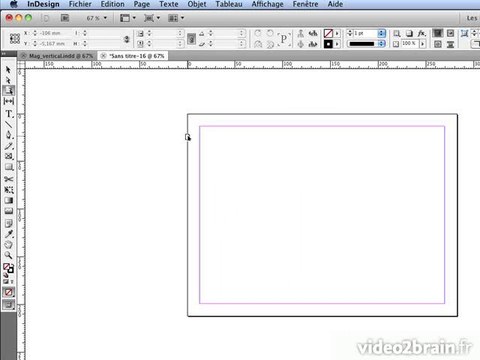The width and height of the screenshot is (480, 360).
Task: Click the fill color swatch in control panel
Action: [x=328, y=33]
